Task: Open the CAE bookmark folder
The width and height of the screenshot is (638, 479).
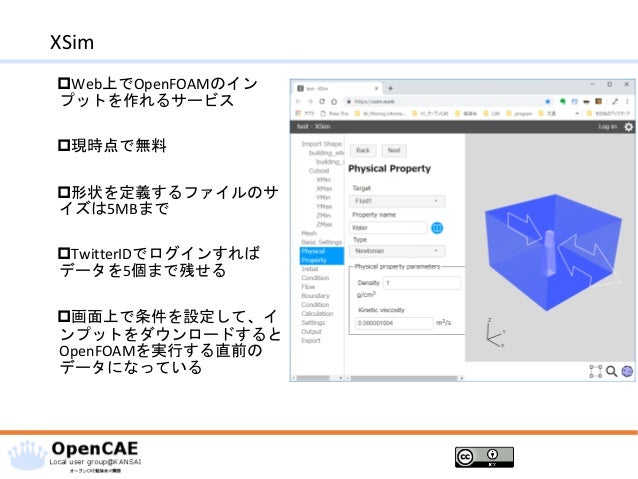Action: 492,113
